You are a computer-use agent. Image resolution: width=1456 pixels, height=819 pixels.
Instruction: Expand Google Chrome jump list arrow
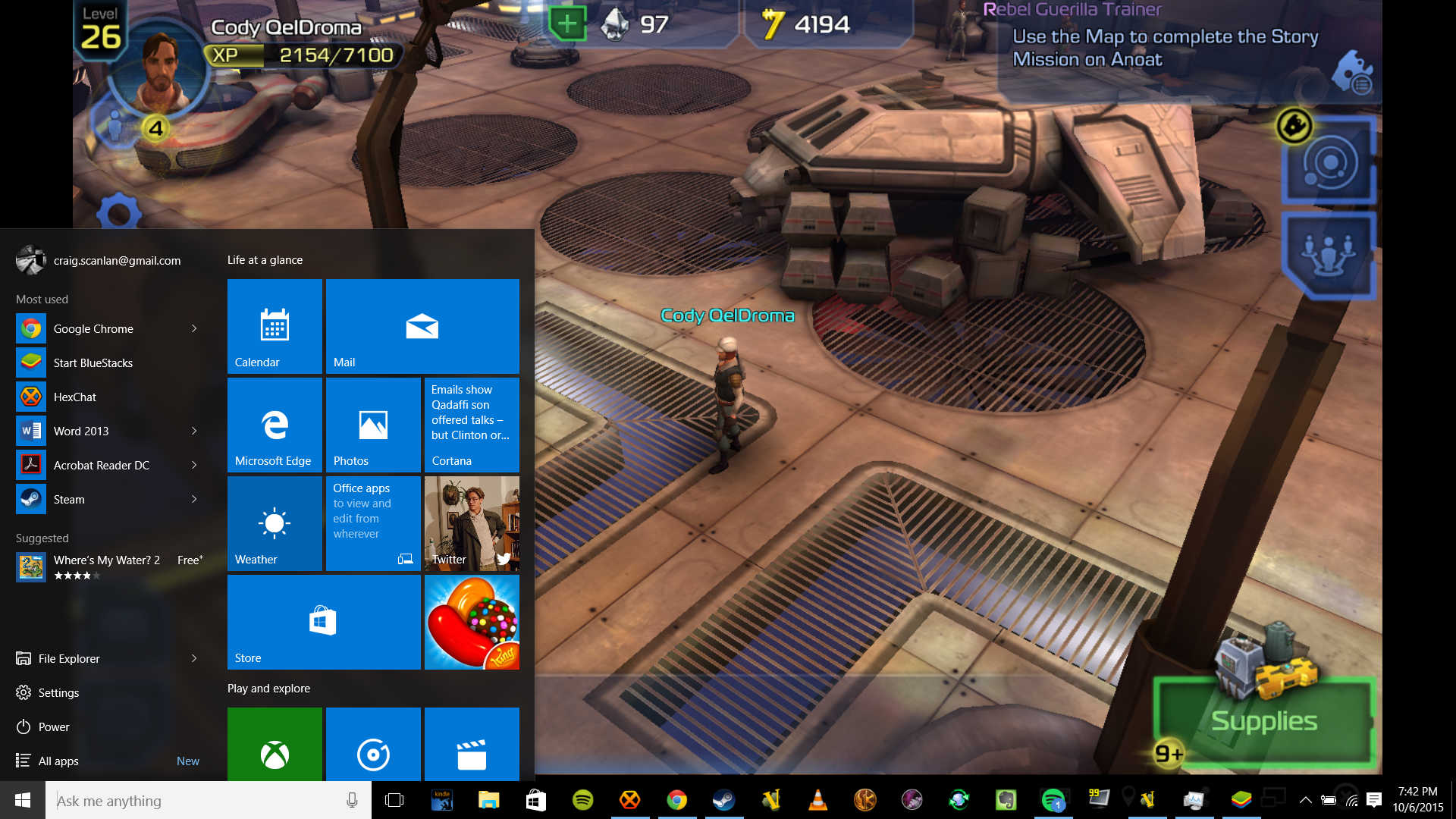194,328
